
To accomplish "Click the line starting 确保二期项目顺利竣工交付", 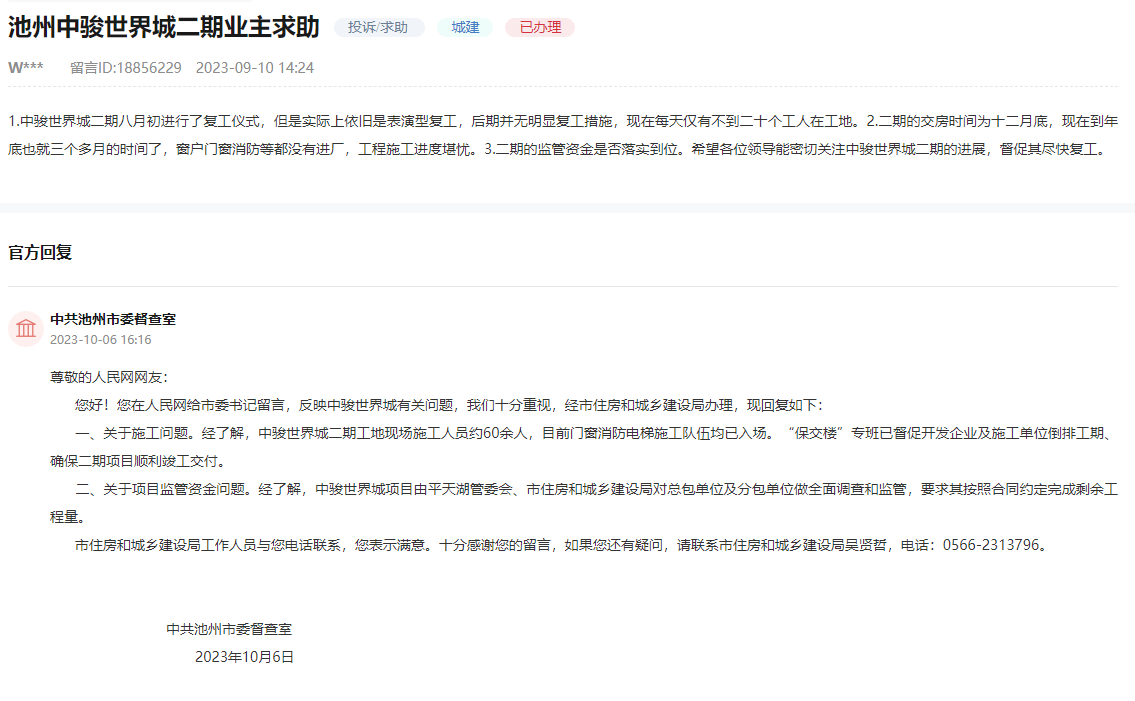I will point(140,461).
